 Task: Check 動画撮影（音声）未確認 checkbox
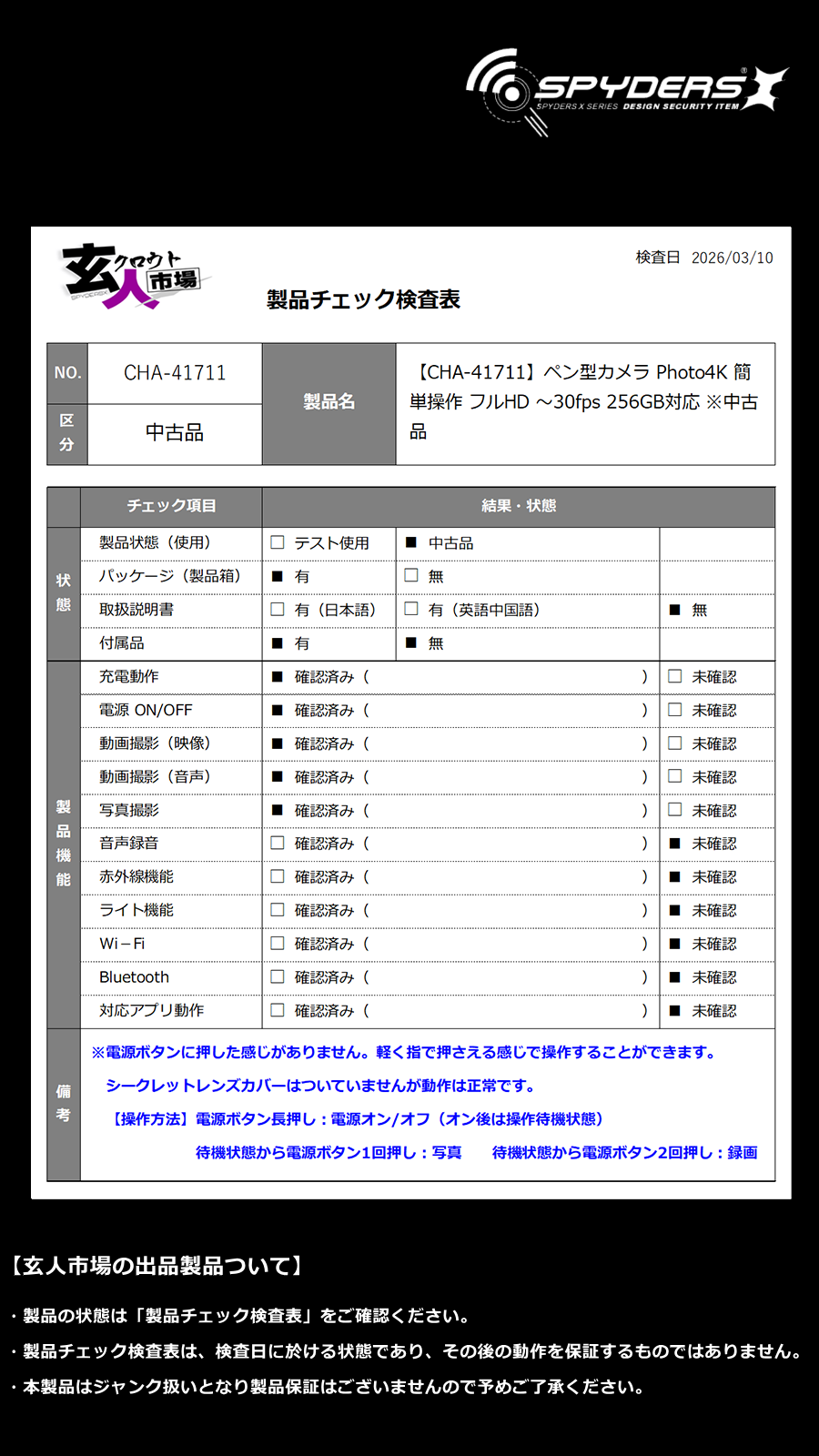pyautogui.click(x=675, y=776)
